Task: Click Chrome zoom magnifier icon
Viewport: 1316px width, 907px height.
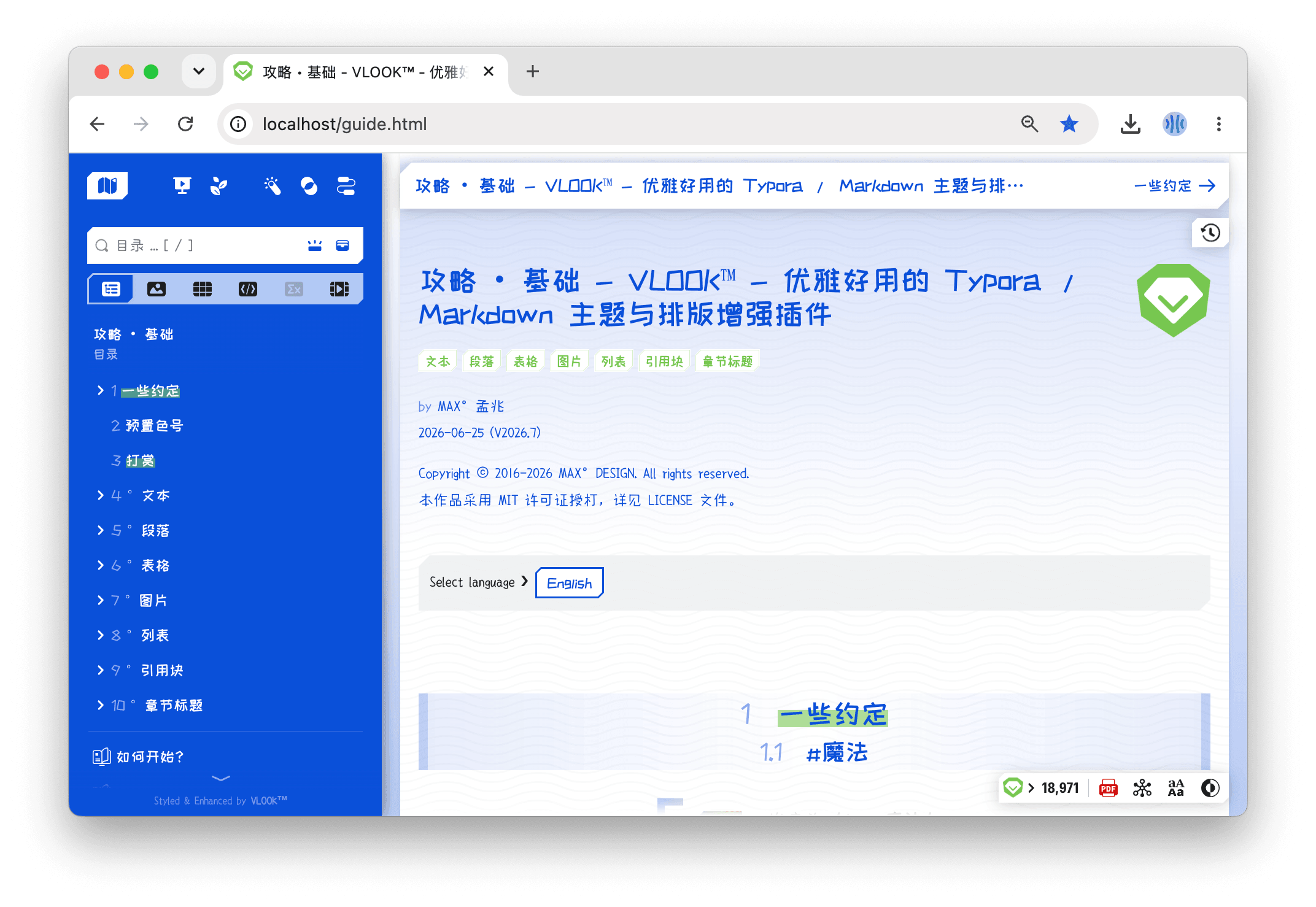Action: click(x=1029, y=124)
